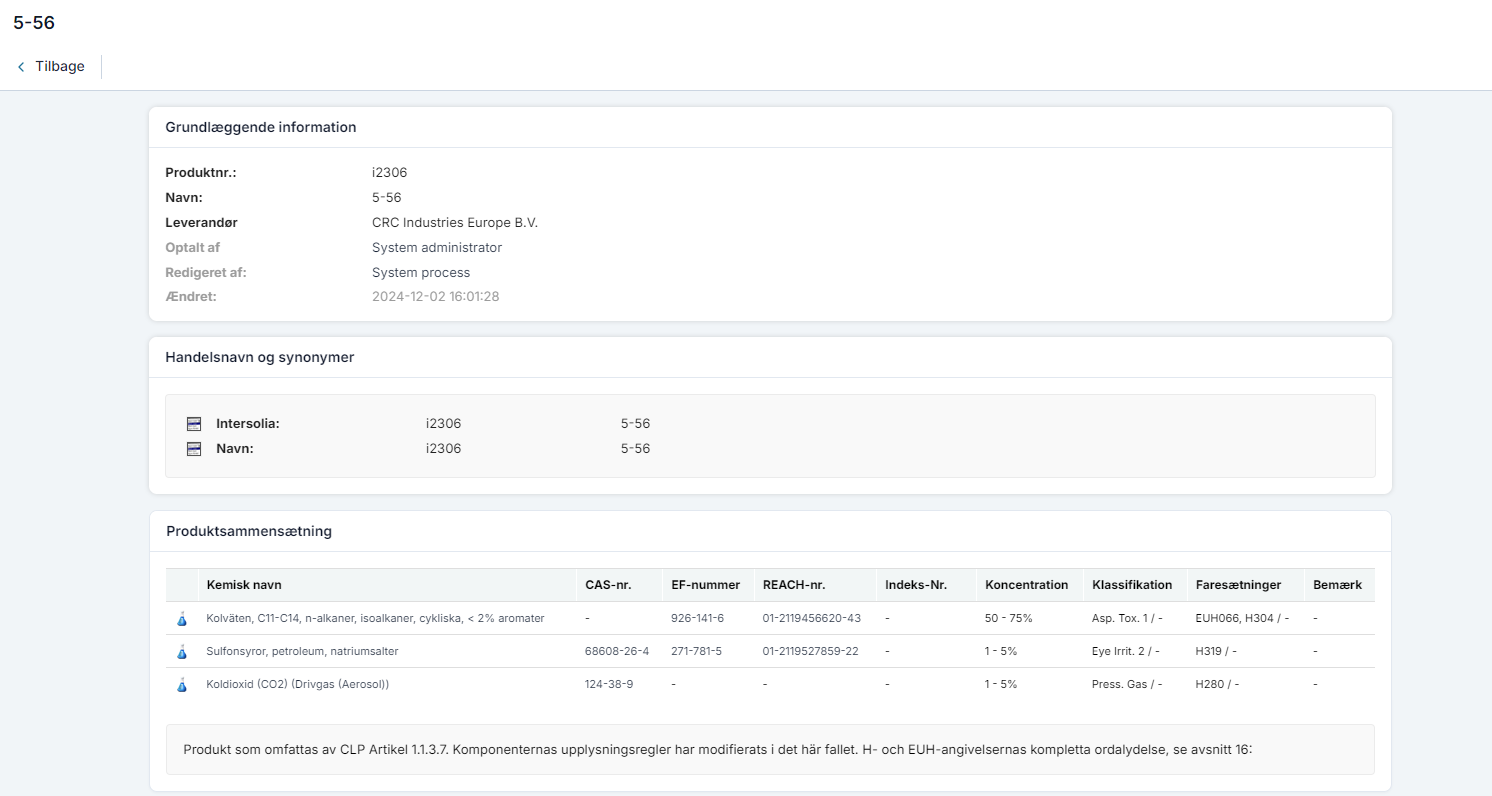
Task: Click the page title 5-56
Action: click(x=34, y=22)
